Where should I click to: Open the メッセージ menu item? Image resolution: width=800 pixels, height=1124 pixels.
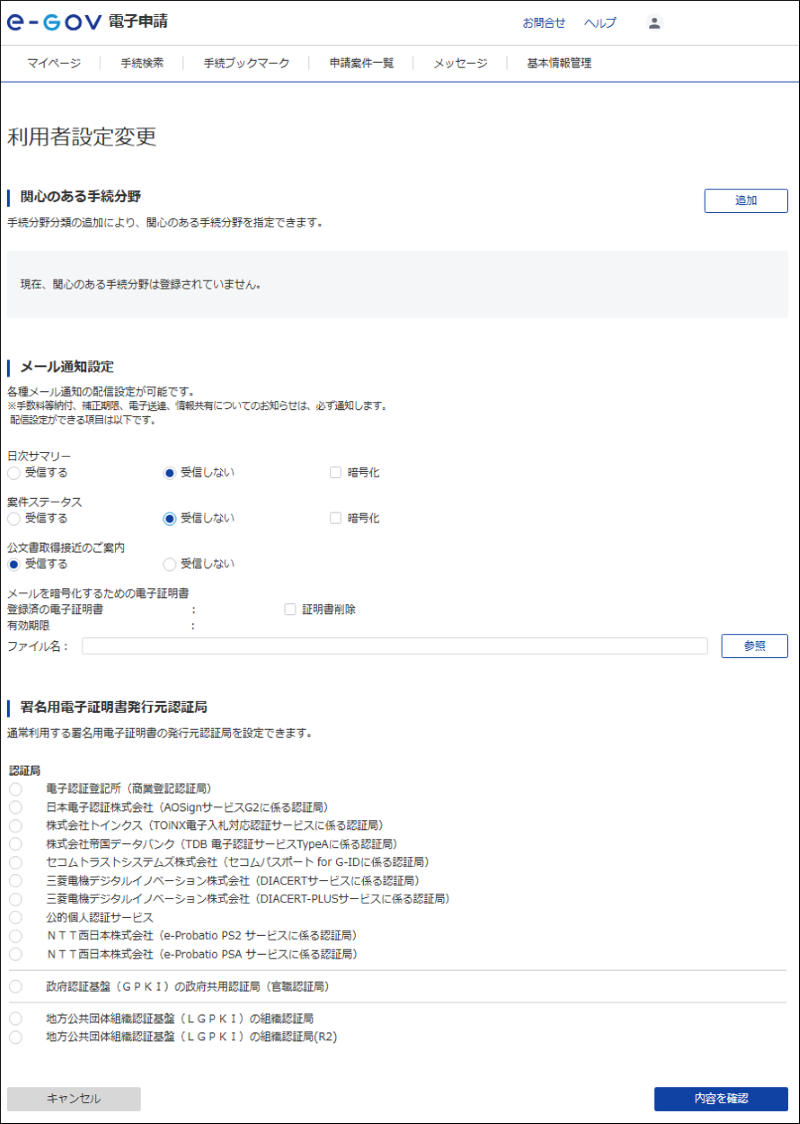point(460,63)
